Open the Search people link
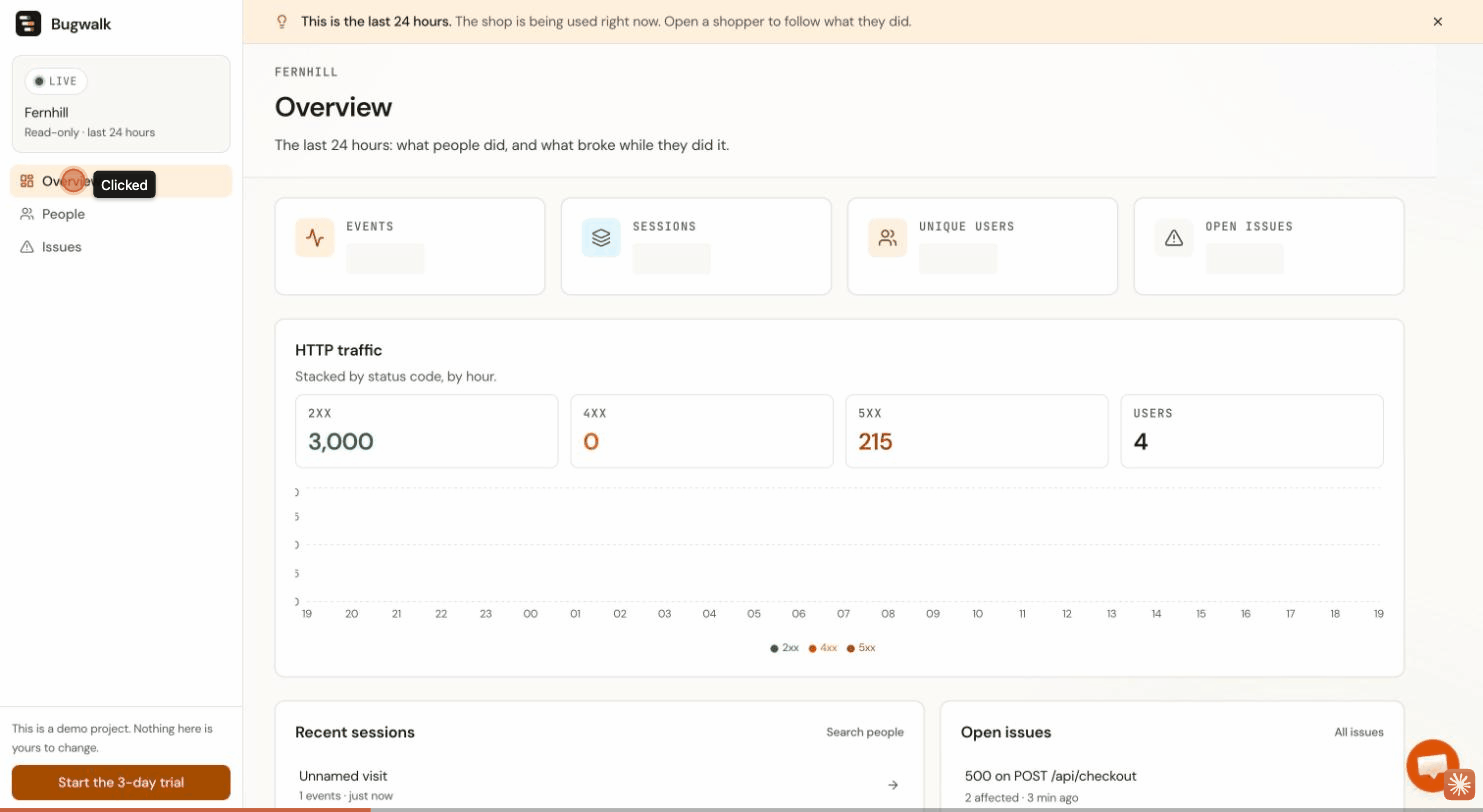 (x=865, y=732)
